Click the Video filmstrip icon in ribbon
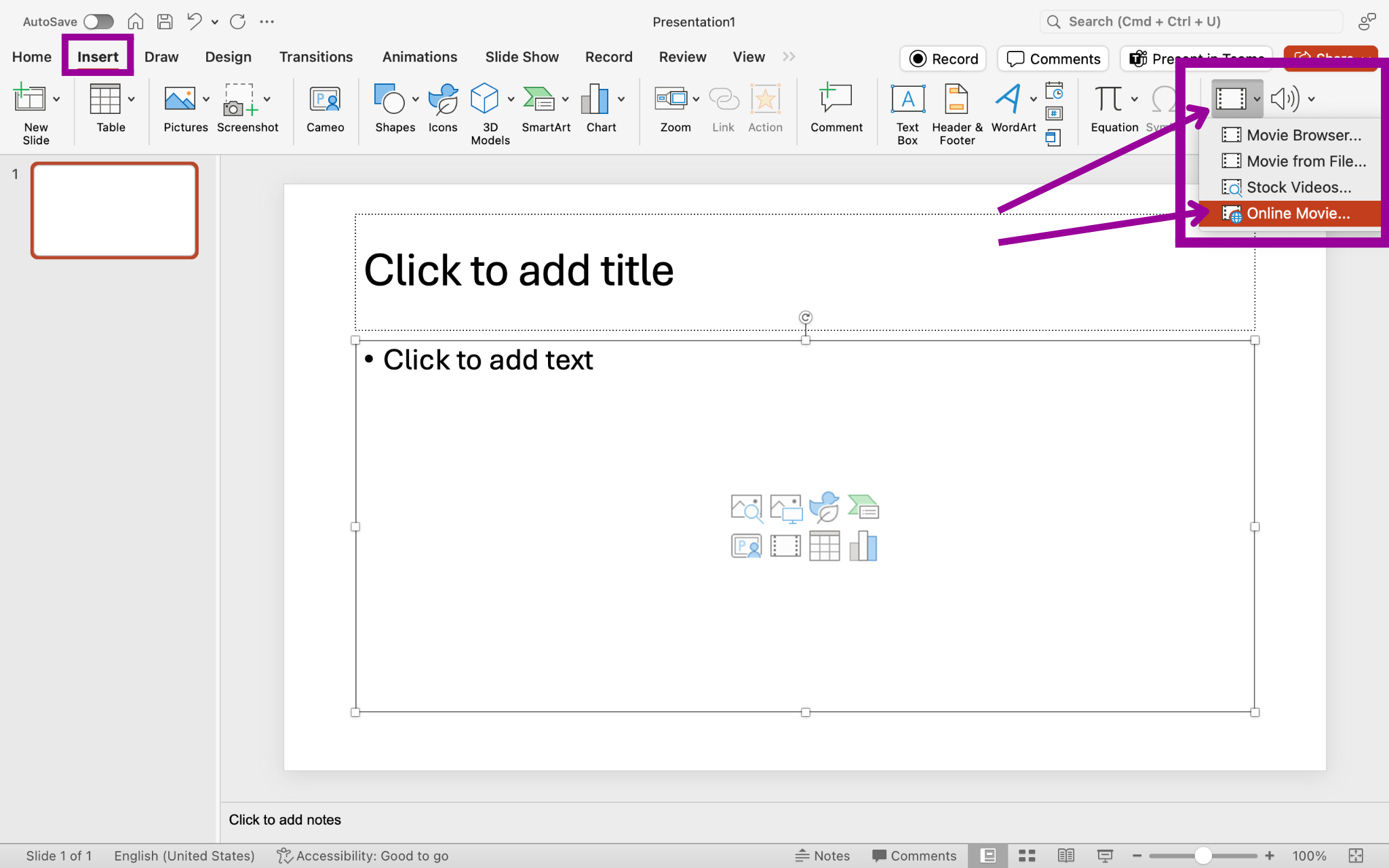1389x868 pixels. tap(1230, 99)
